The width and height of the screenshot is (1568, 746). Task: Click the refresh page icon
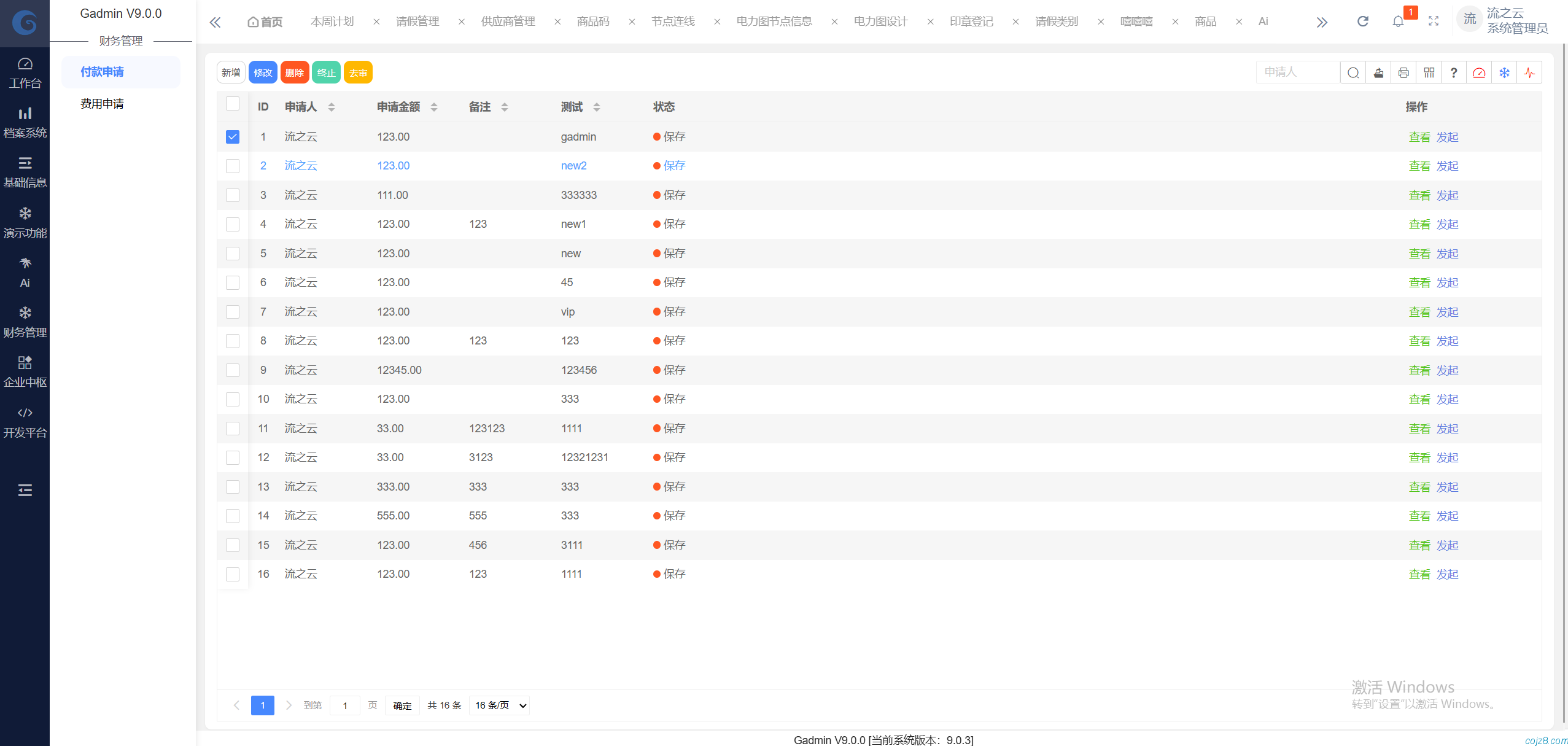click(1362, 21)
